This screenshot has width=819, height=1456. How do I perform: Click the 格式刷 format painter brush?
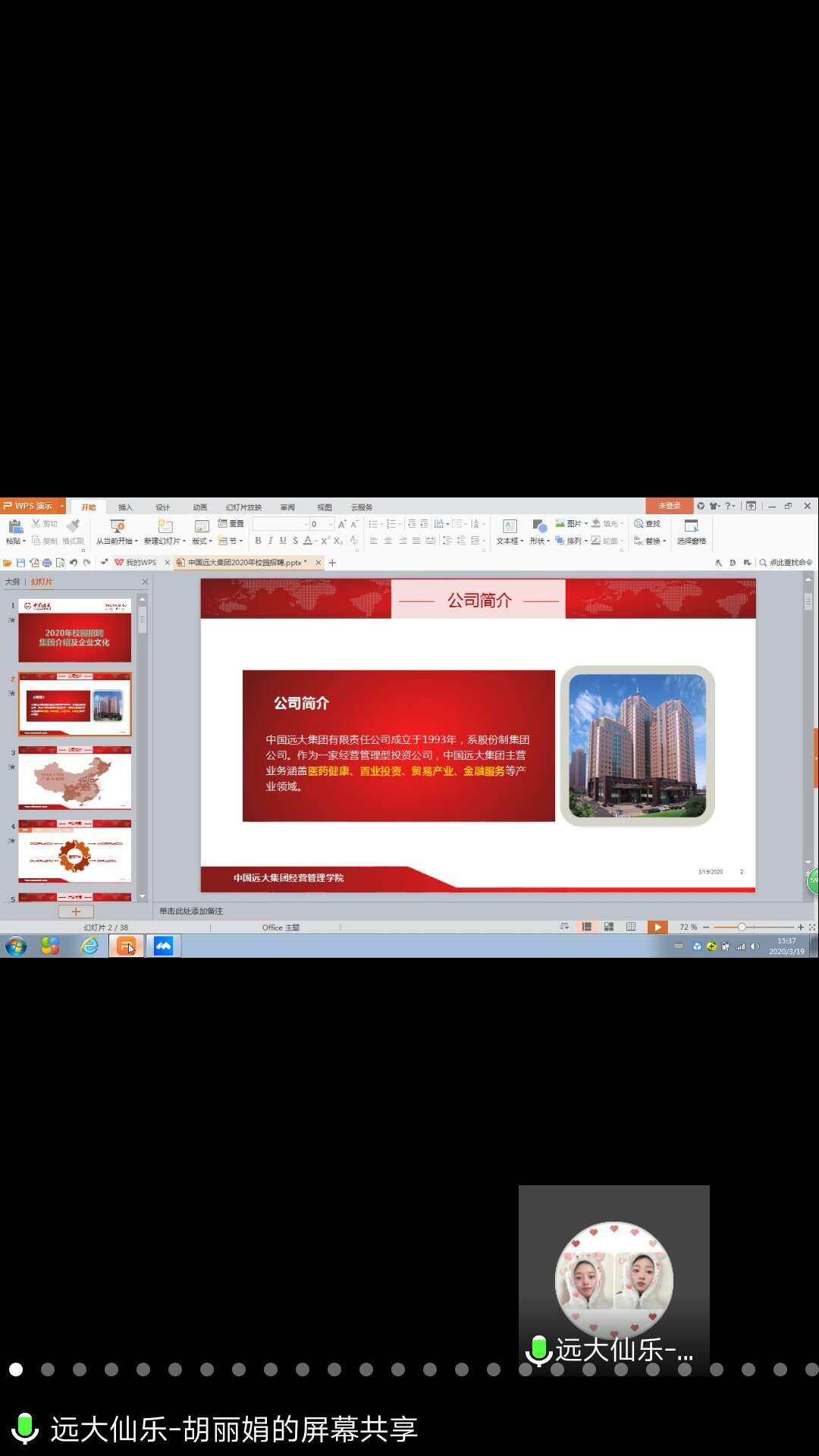coord(73,526)
